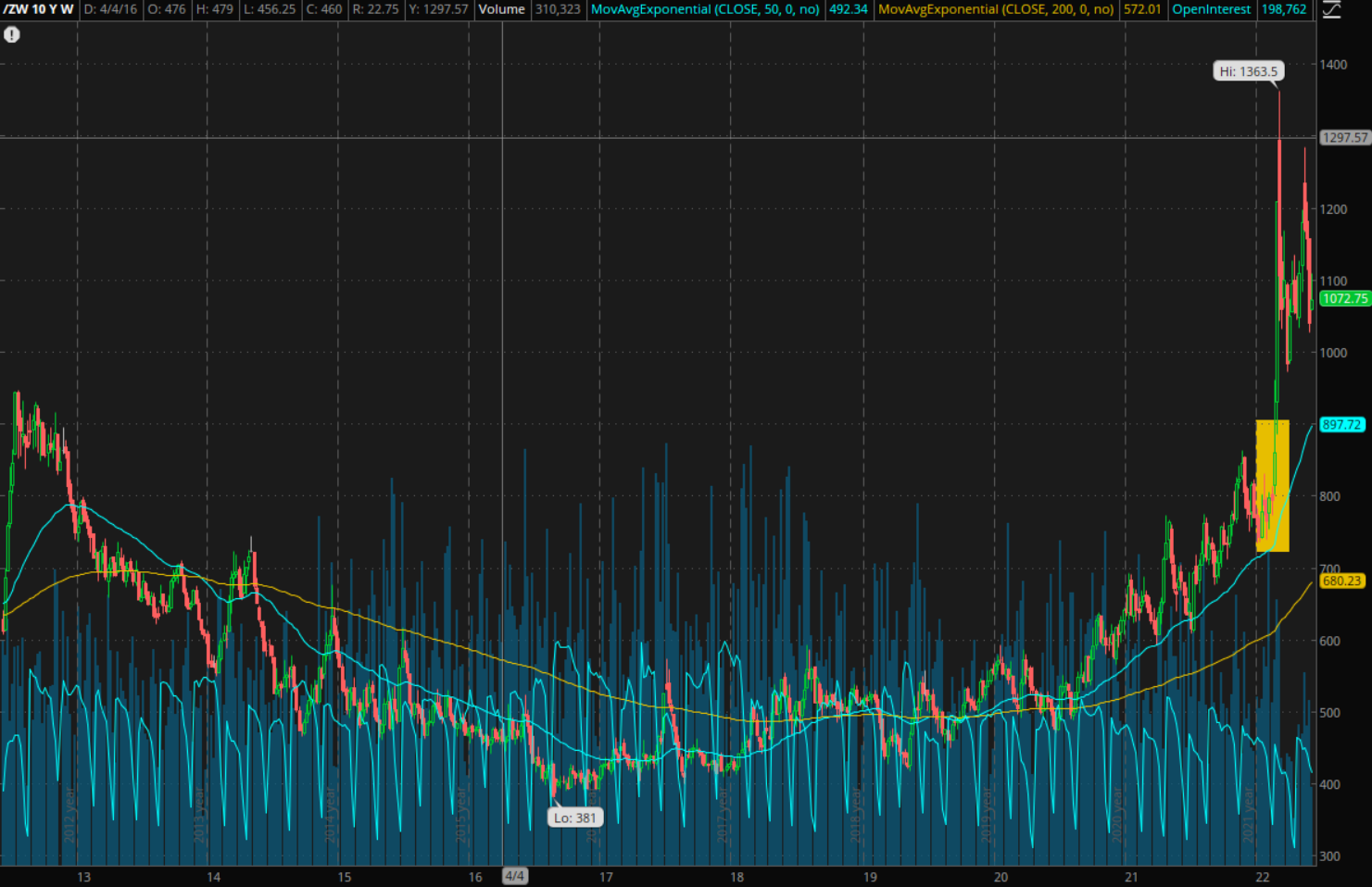The width and height of the screenshot is (1372, 887).
Task: Click the Hi: 1363.5 price bubble
Action: point(1249,70)
